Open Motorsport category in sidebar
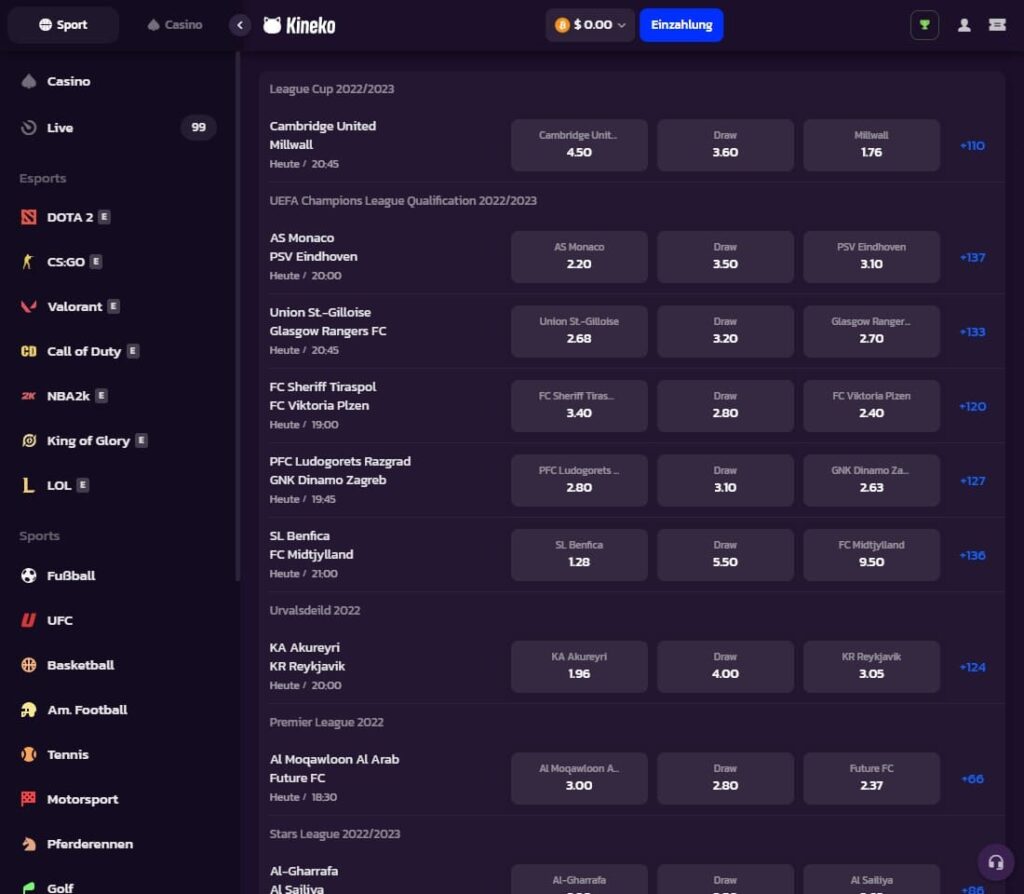The image size is (1024, 894). 82,799
